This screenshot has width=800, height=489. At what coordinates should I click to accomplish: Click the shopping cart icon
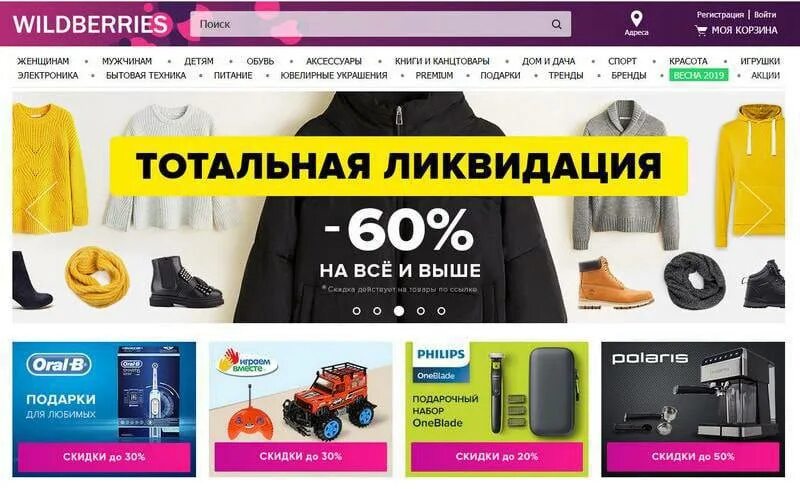pos(701,31)
